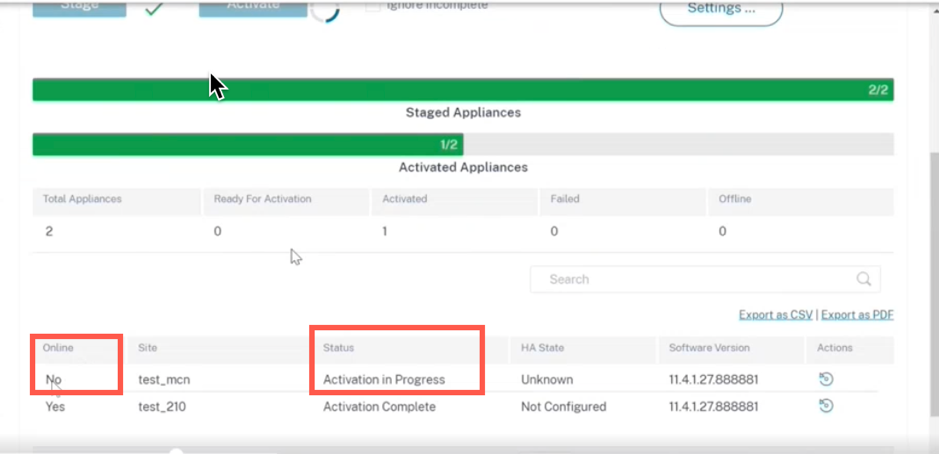Image resolution: width=939 pixels, height=454 pixels.
Task: Click the Staged Appliances progress bar
Action: [x=463, y=90]
